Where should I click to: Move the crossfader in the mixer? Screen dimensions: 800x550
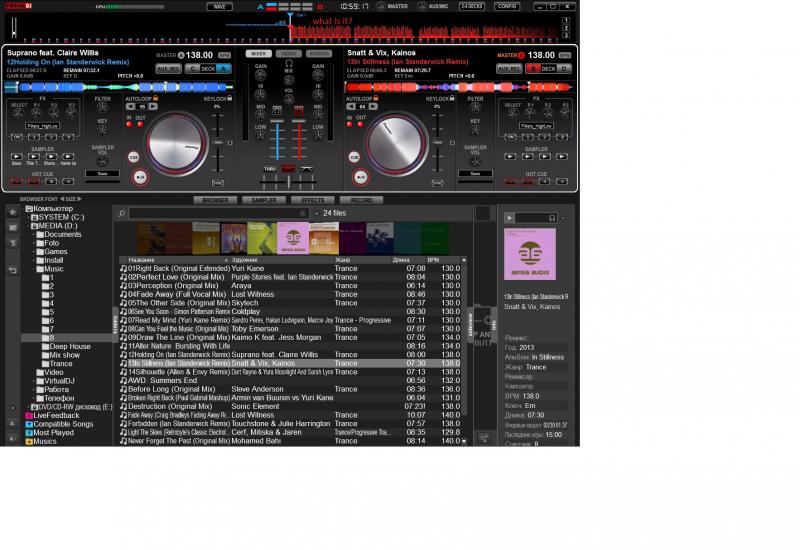click(x=289, y=181)
